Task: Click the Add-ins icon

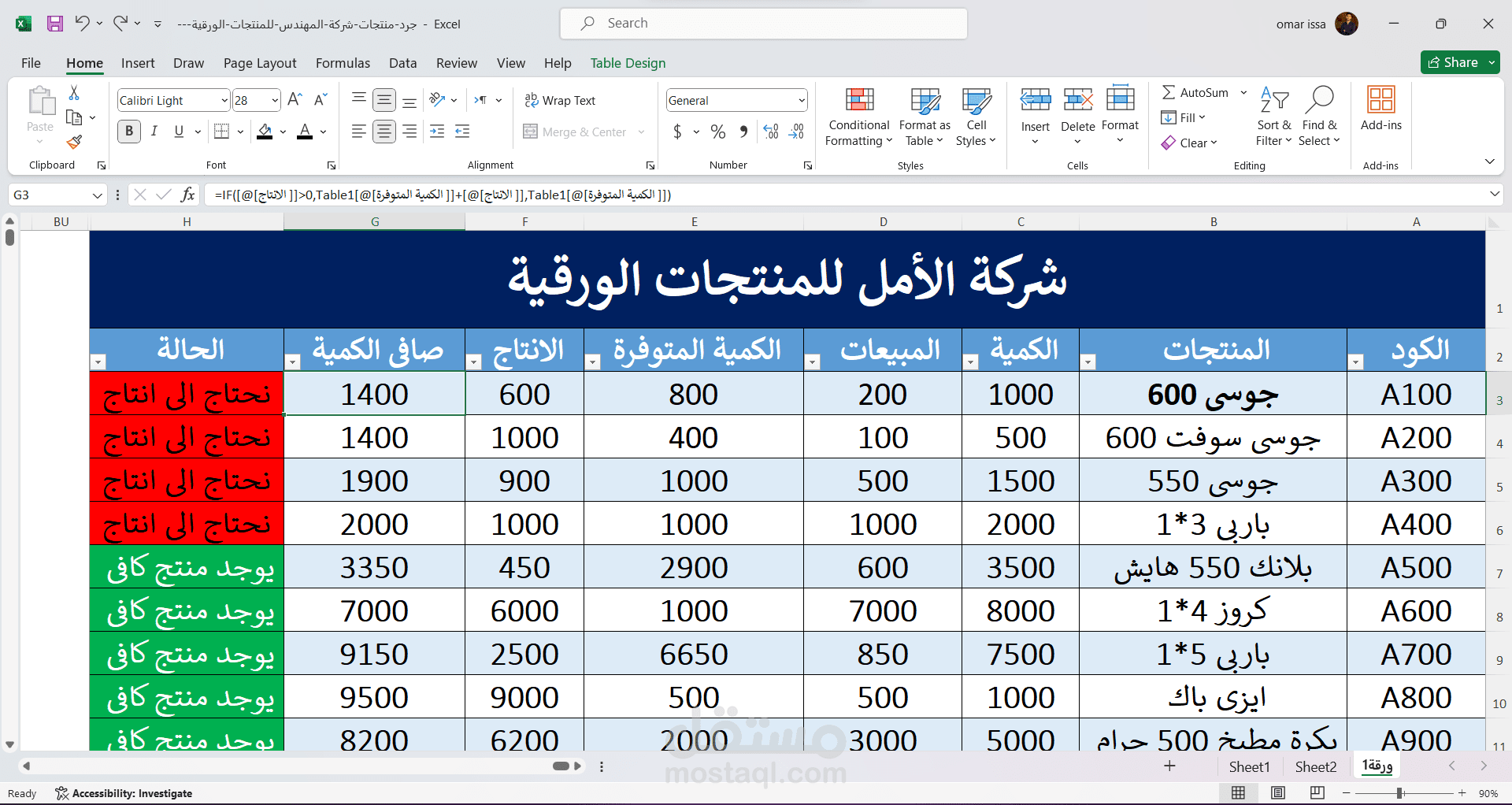Action: 1381,108
